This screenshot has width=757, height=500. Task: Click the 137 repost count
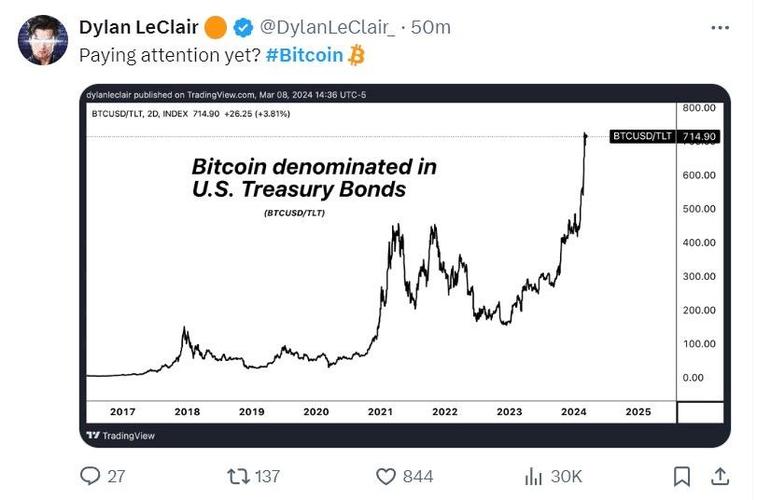pyautogui.click(x=267, y=476)
